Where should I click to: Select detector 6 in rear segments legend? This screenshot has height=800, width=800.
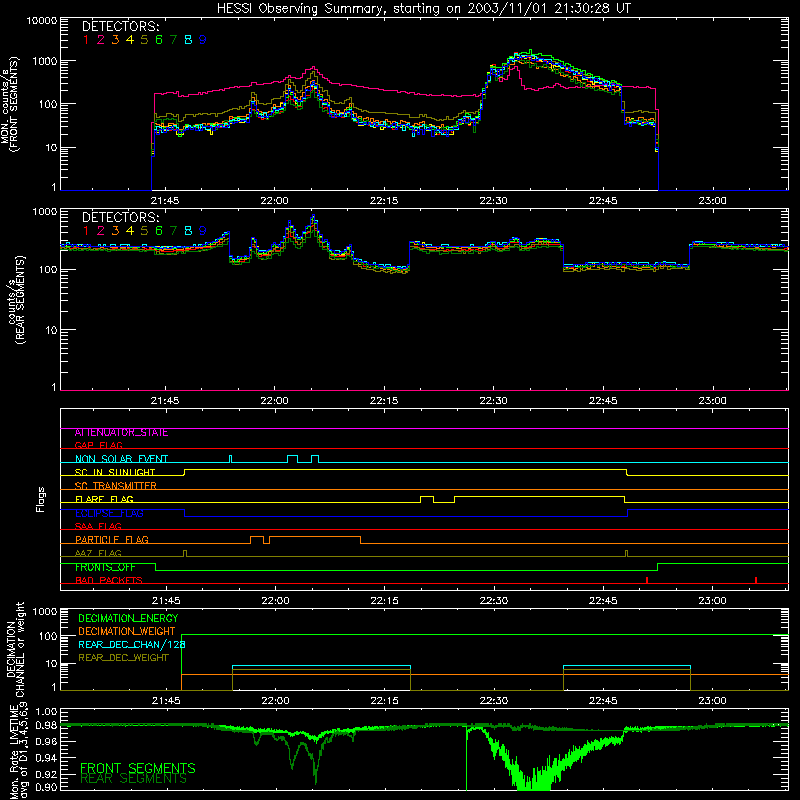click(x=159, y=231)
